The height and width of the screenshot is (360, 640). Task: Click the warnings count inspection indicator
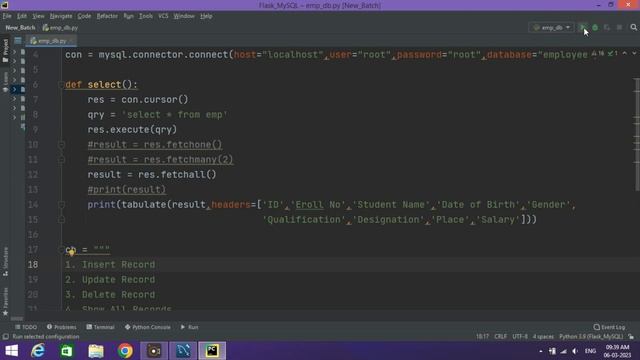point(598,53)
